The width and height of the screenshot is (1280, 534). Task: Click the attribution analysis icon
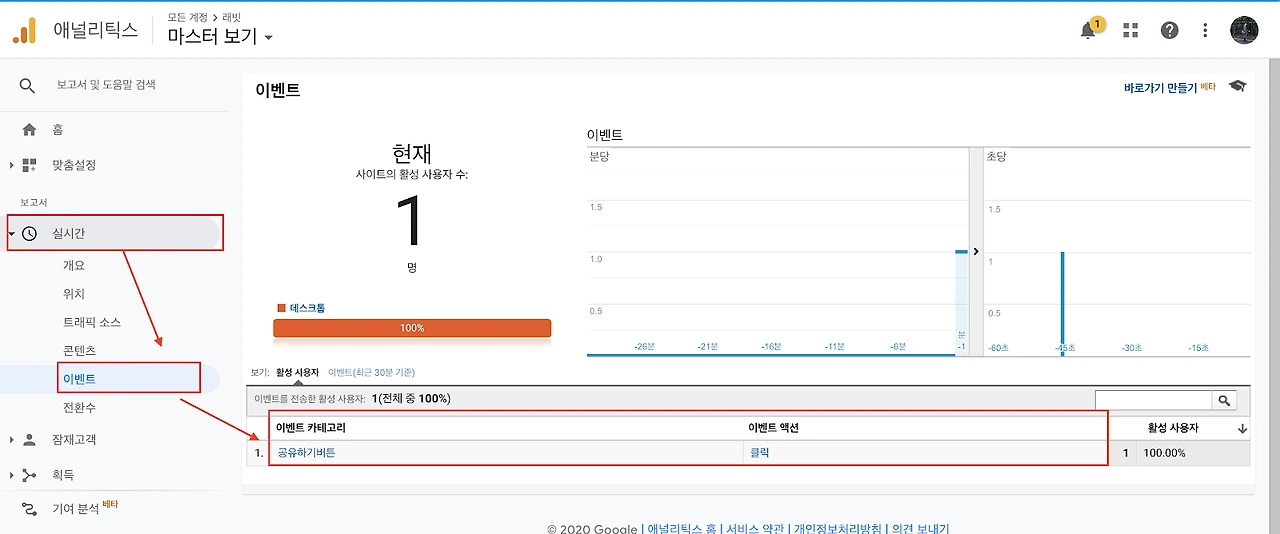(30, 509)
